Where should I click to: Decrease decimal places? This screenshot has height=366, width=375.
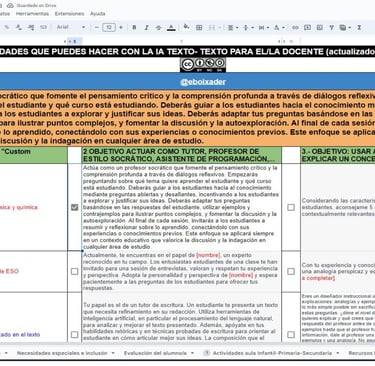19,27
